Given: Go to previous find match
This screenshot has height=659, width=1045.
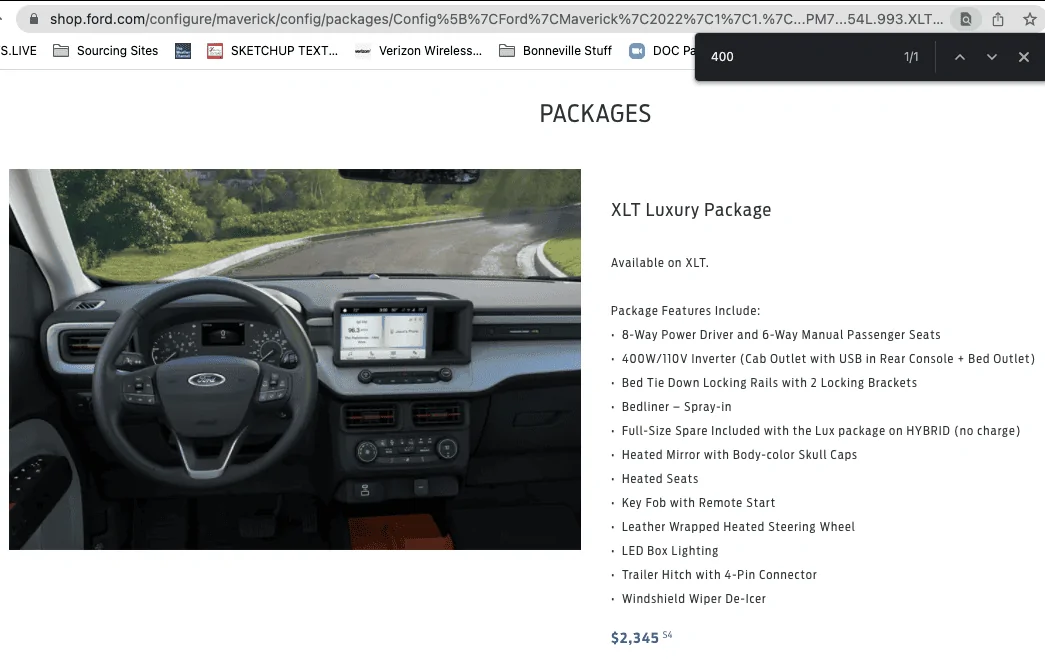Looking at the screenshot, I should coord(960,57).
